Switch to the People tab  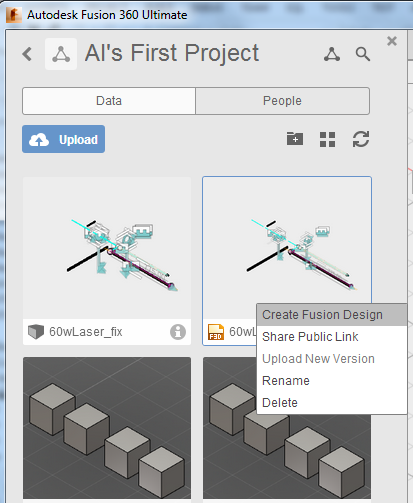click(282, 101)
